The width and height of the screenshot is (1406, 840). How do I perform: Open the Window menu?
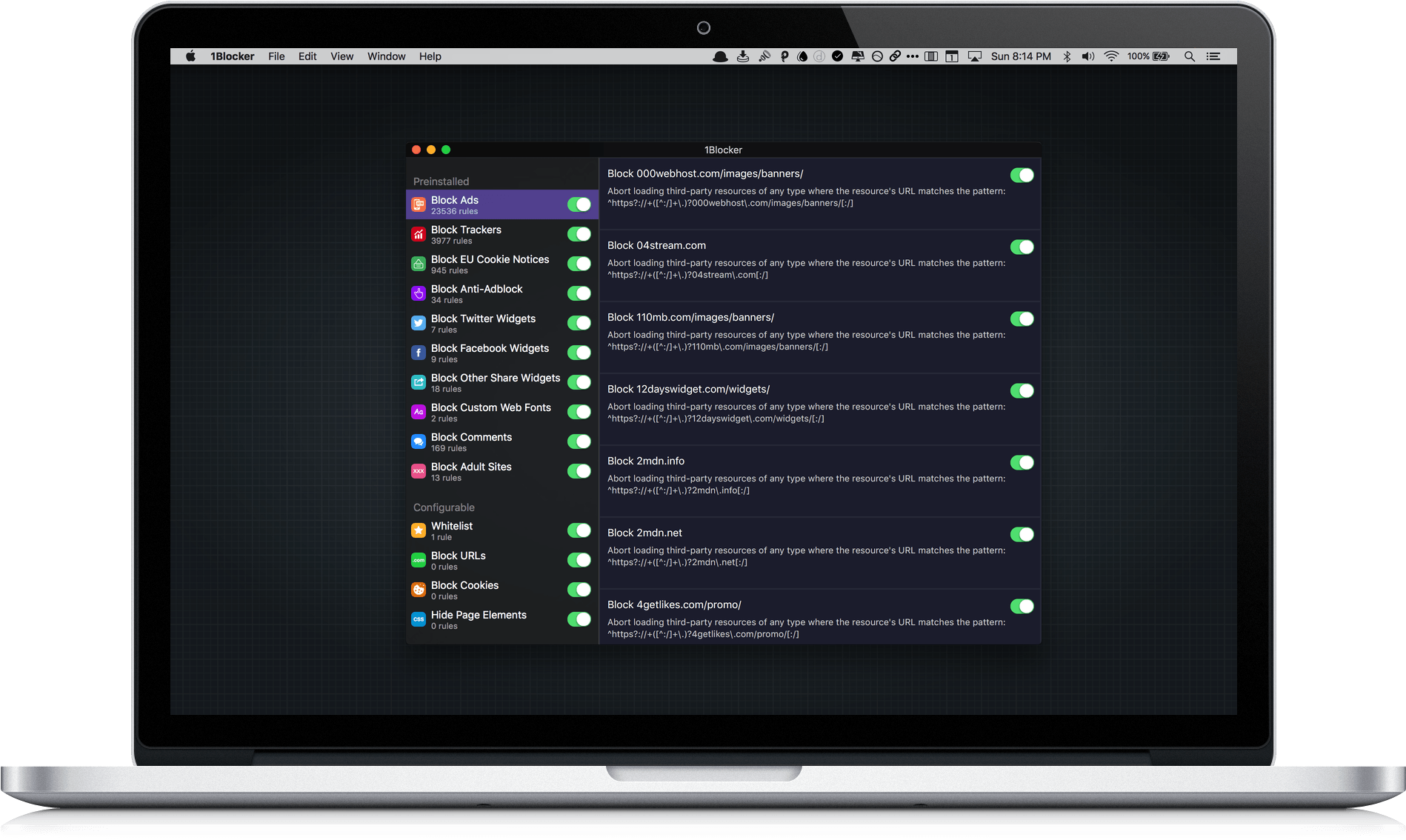point(386,56)
